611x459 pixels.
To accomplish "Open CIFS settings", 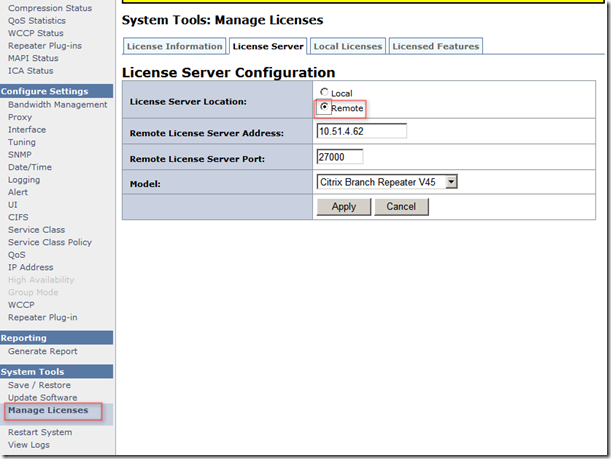I will tap(18, 217).
